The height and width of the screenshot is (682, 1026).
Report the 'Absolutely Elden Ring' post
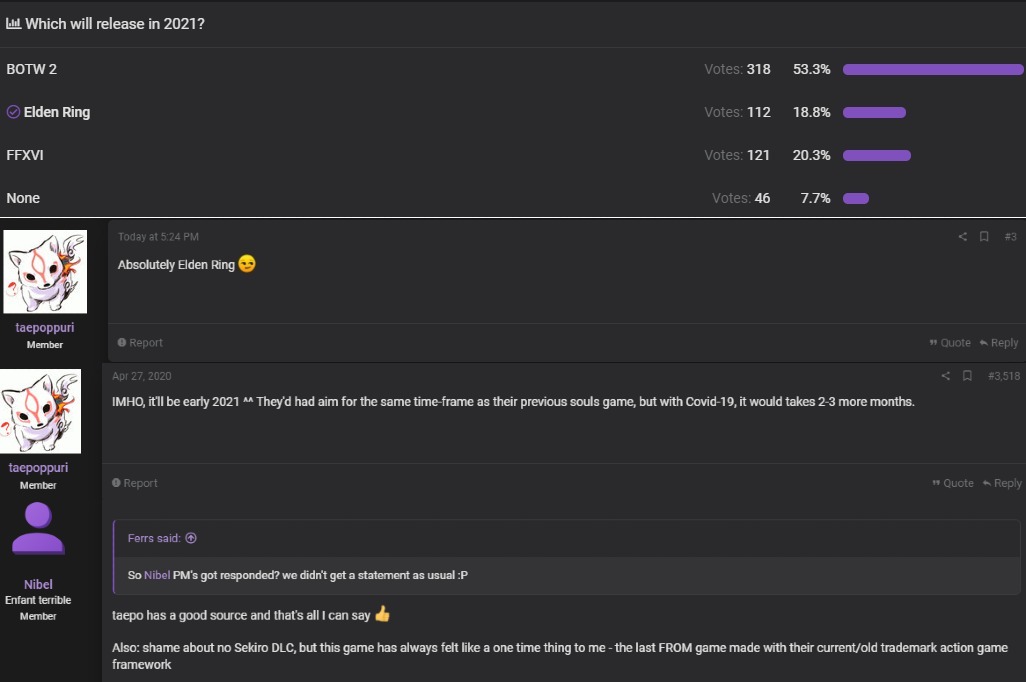coord(140,342)
